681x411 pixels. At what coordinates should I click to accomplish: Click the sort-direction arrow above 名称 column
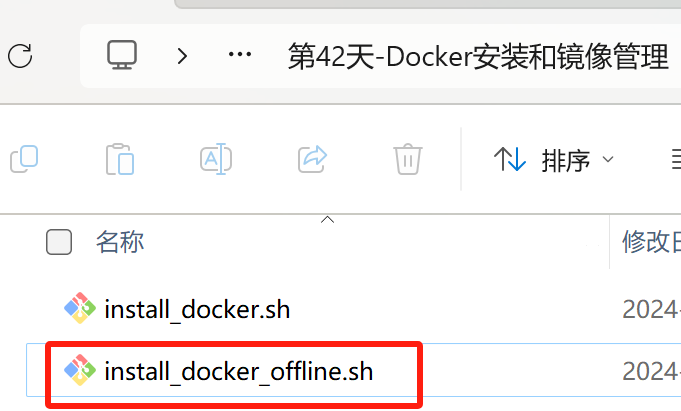327,218
